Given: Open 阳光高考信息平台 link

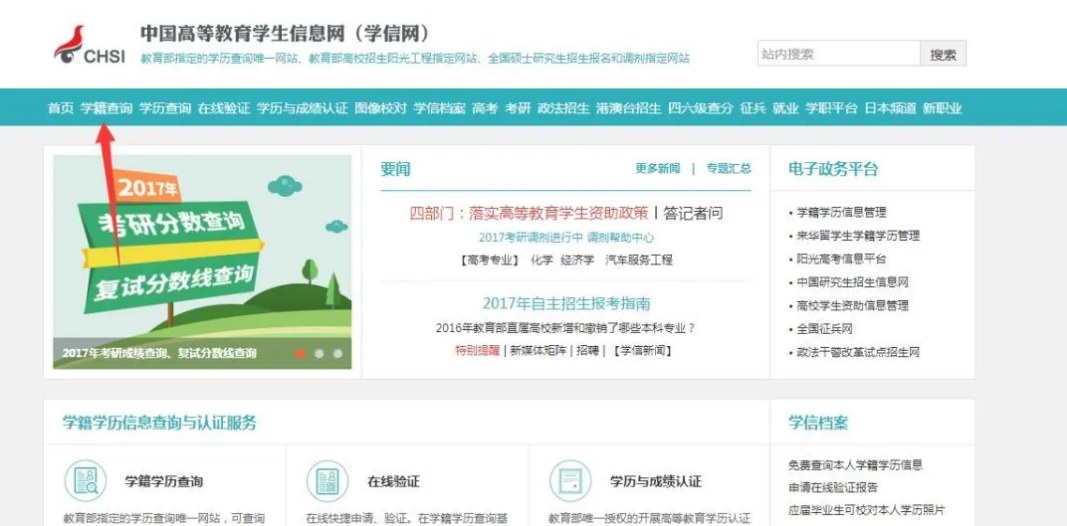Looking at the screenshot, I should [841, 259].
